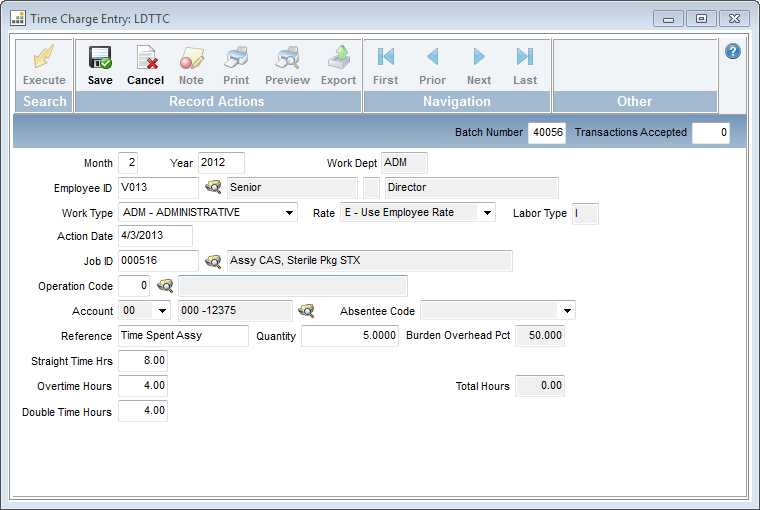Screen dimensions: 760x510
Task: Click the Reference field Time Spent Assy
Action: pos(183,335)
